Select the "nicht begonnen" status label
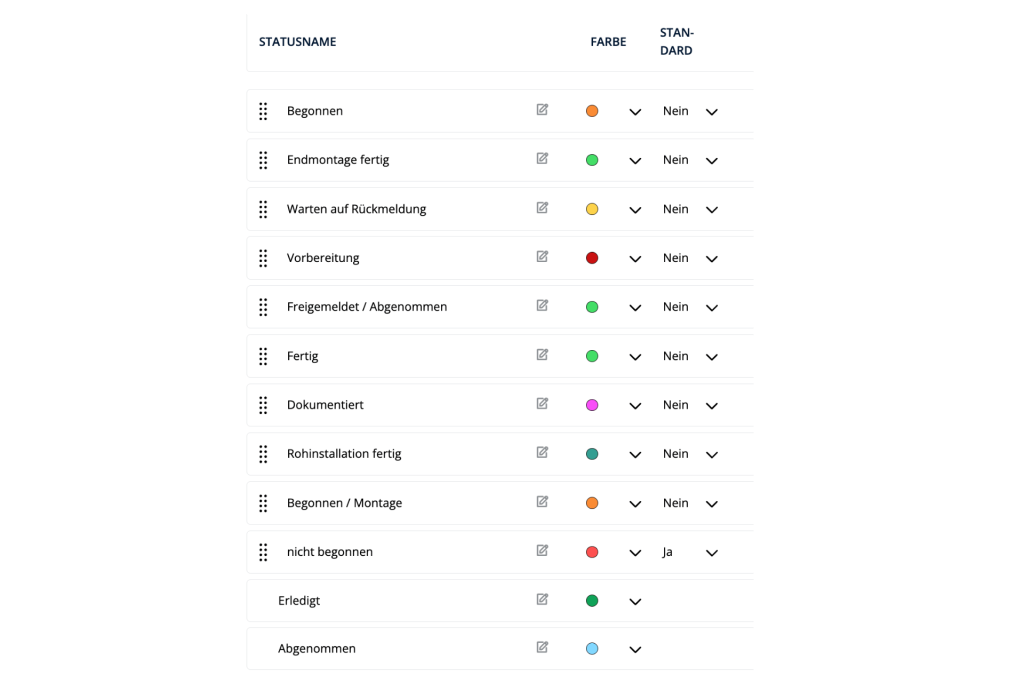The height and width of the screenshot is (683, 1024). point(330,551)
